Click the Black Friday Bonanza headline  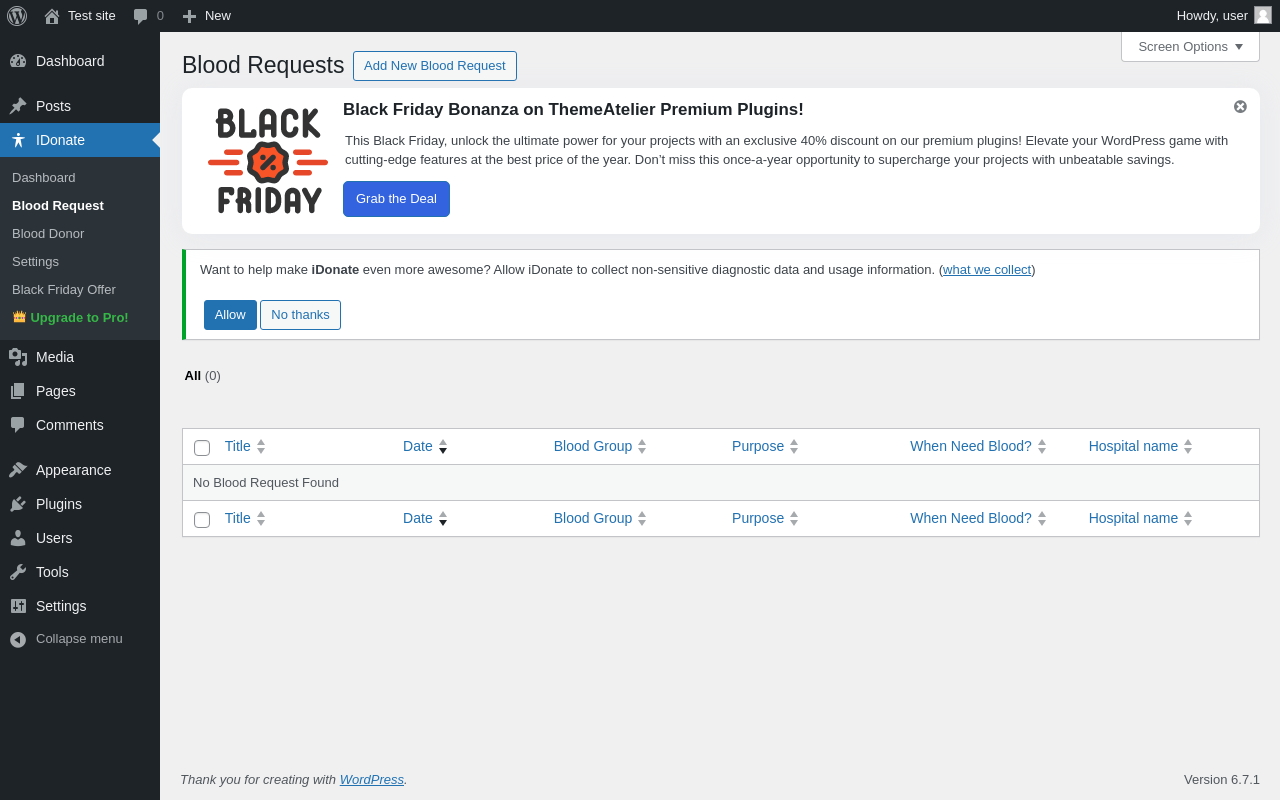[573, 110]
